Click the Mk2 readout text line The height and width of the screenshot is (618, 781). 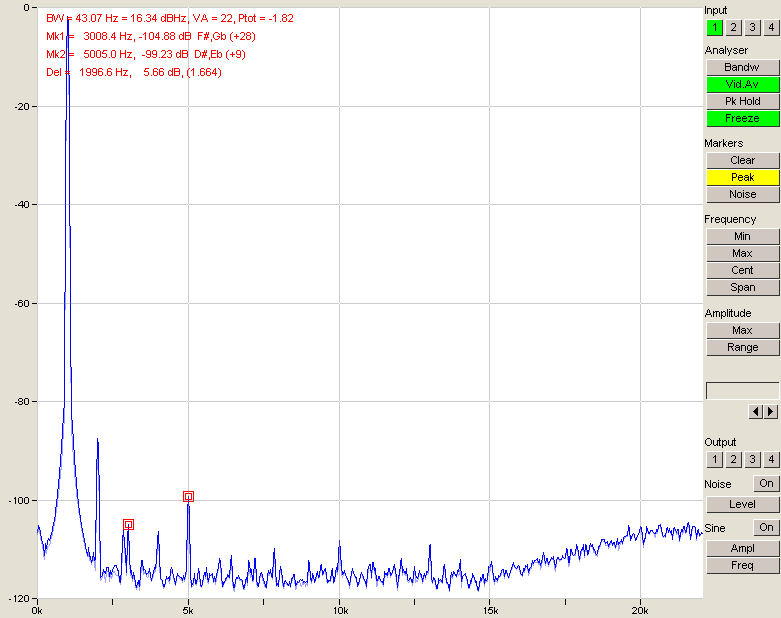click(146, 54)
